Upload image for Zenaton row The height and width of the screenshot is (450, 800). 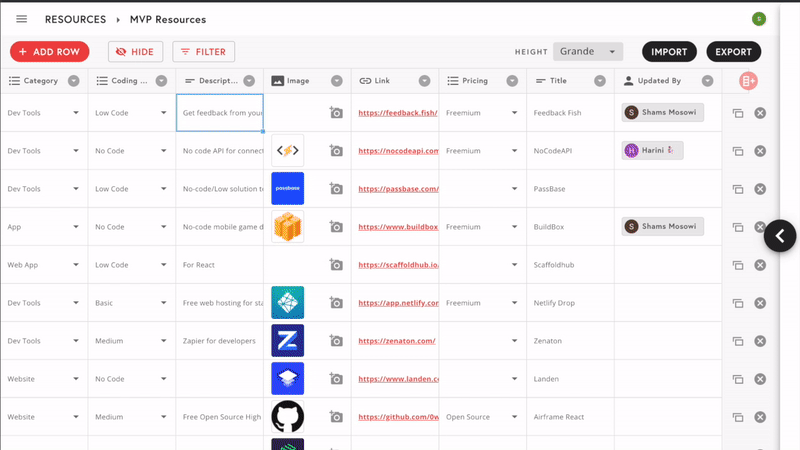[x=336, y=341]
